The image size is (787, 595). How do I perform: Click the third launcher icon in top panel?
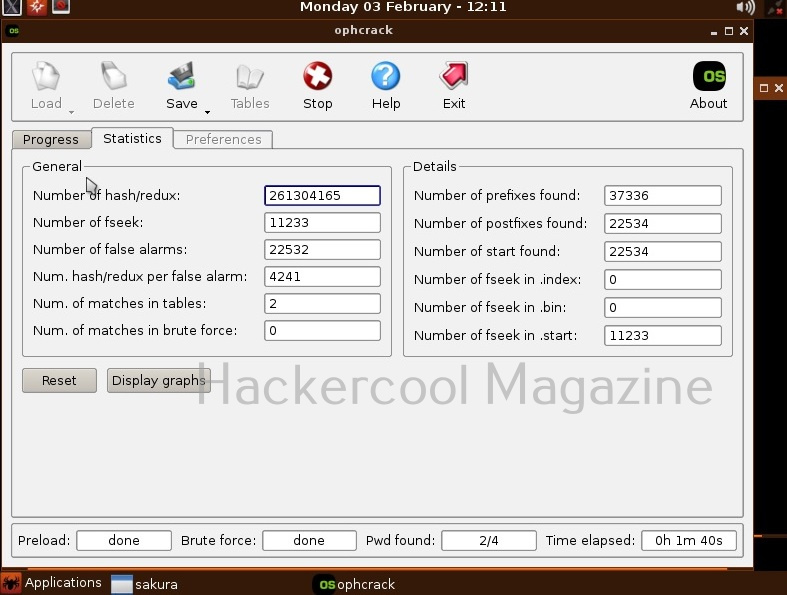pos(61,7)
